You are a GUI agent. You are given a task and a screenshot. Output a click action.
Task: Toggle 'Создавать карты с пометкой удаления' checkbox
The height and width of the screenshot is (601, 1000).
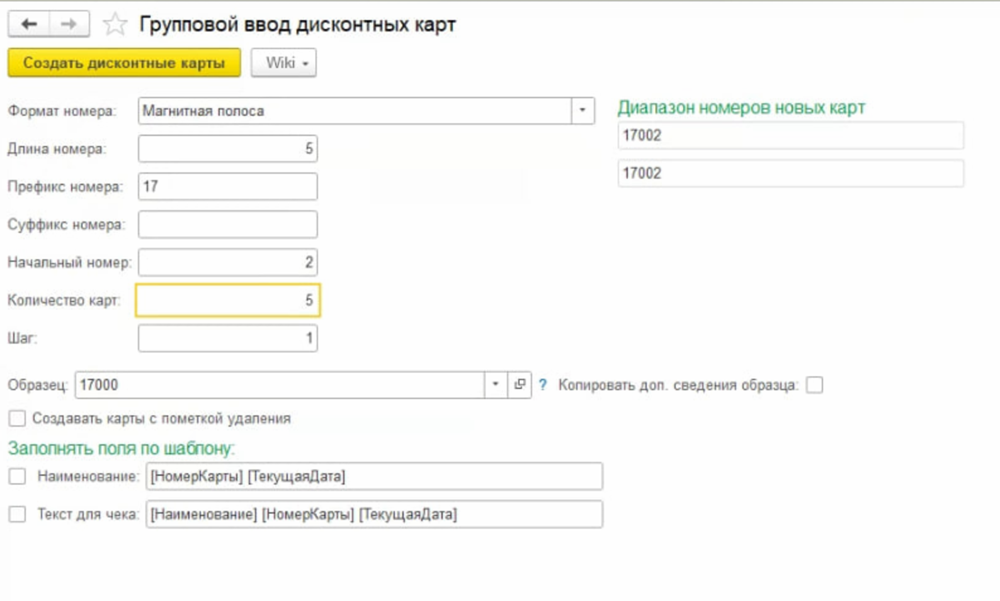click(x=16, y=419)
